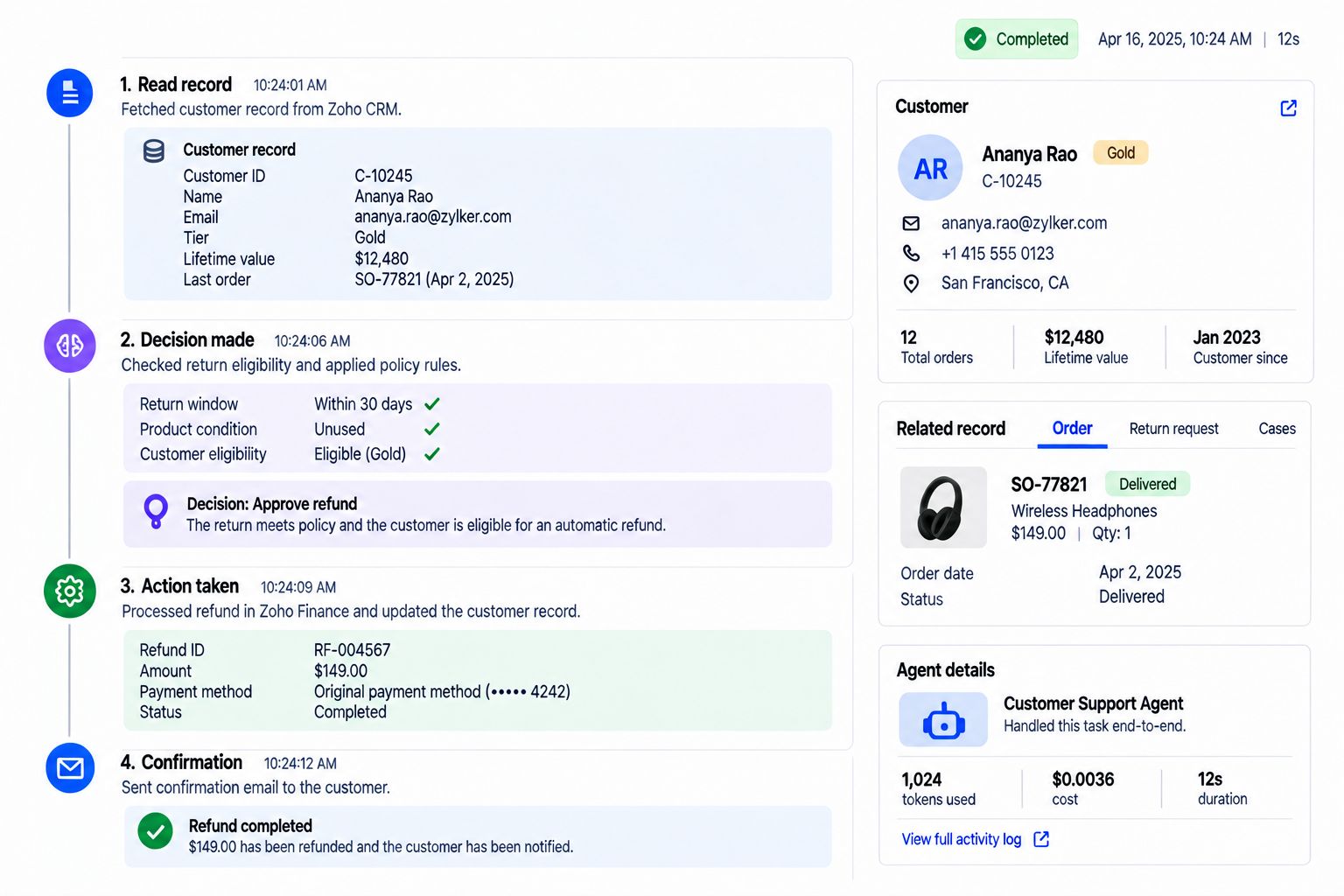
Task: Click the phone icon beside +1 415 555 0123
Action: coord(911,253)
